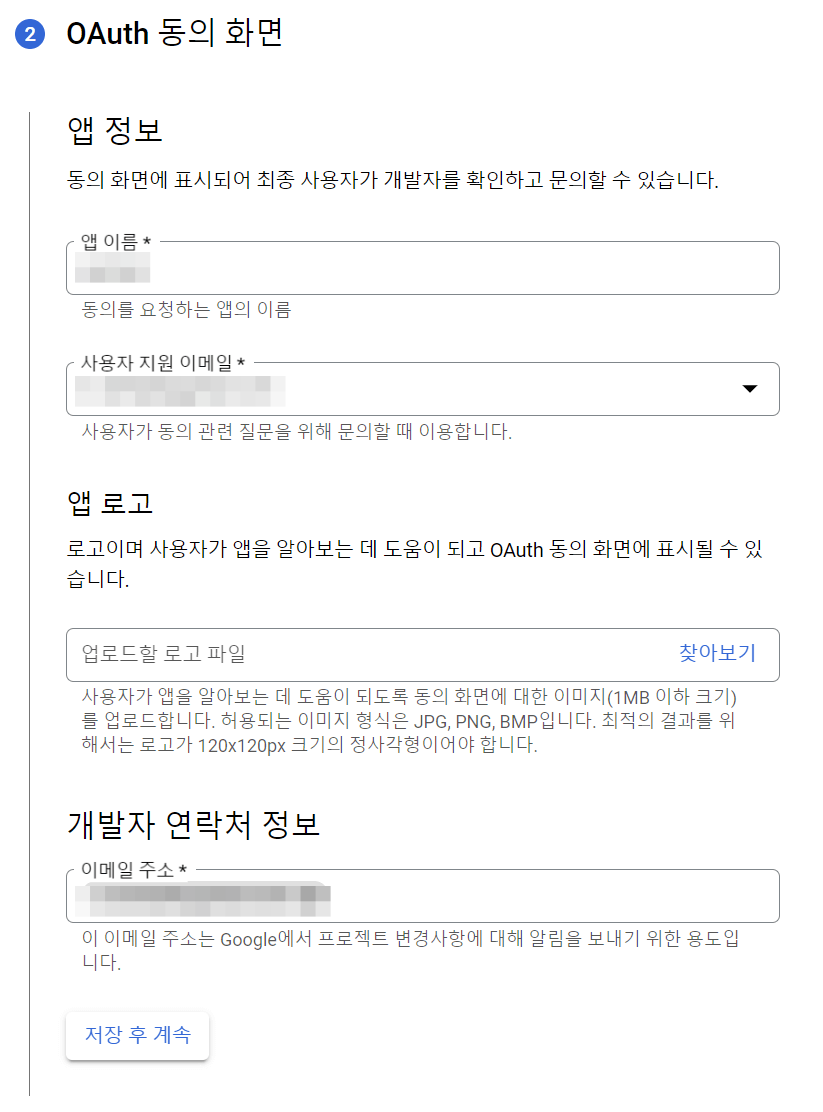The height and width of the screenshot is (1112, 823).
Task: Click the 저장 후 계속 button
Action: click(137, 1035)
